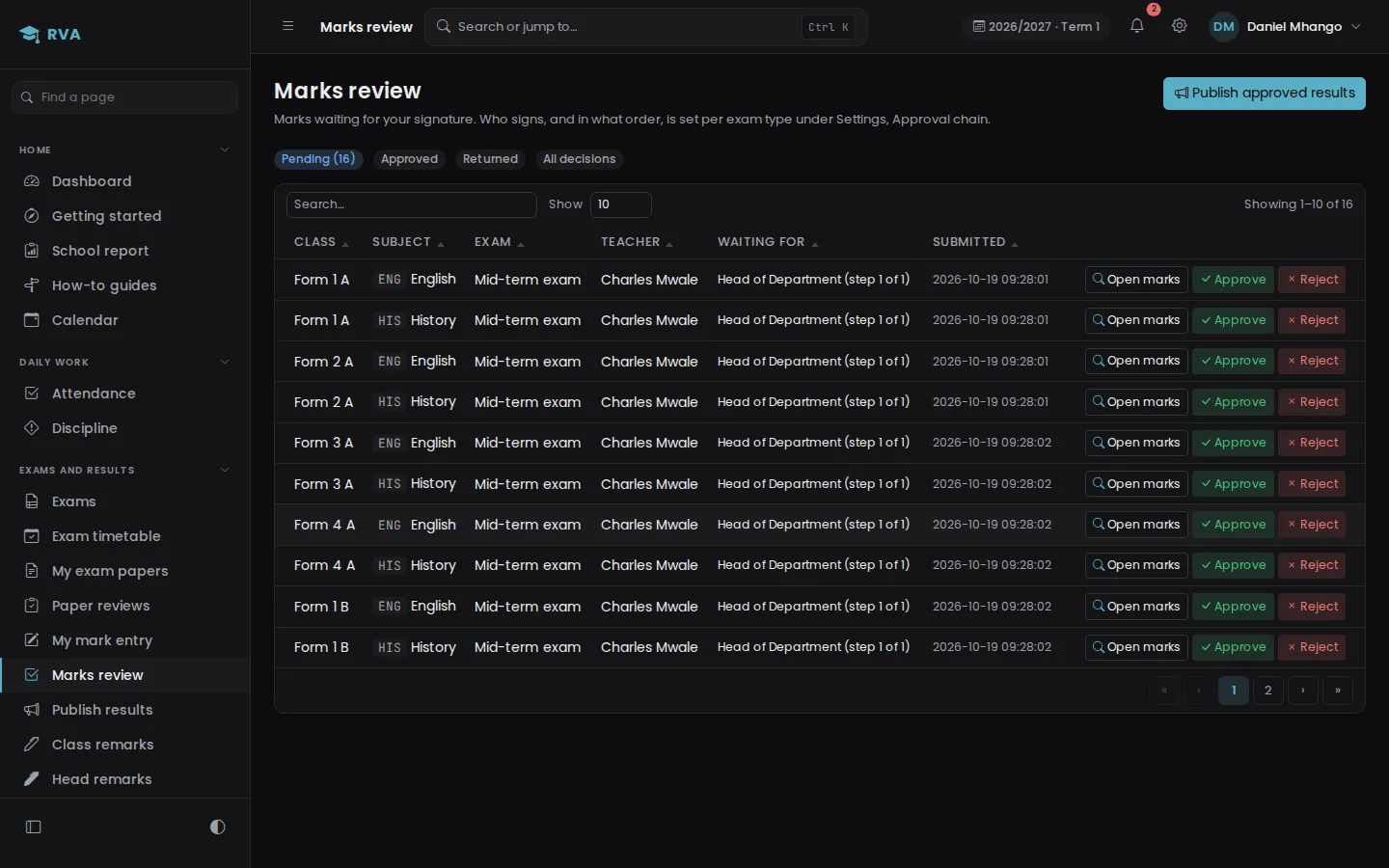Open Dashboard from the sidebar
The image size is (1389, 868).
[125, 181]
